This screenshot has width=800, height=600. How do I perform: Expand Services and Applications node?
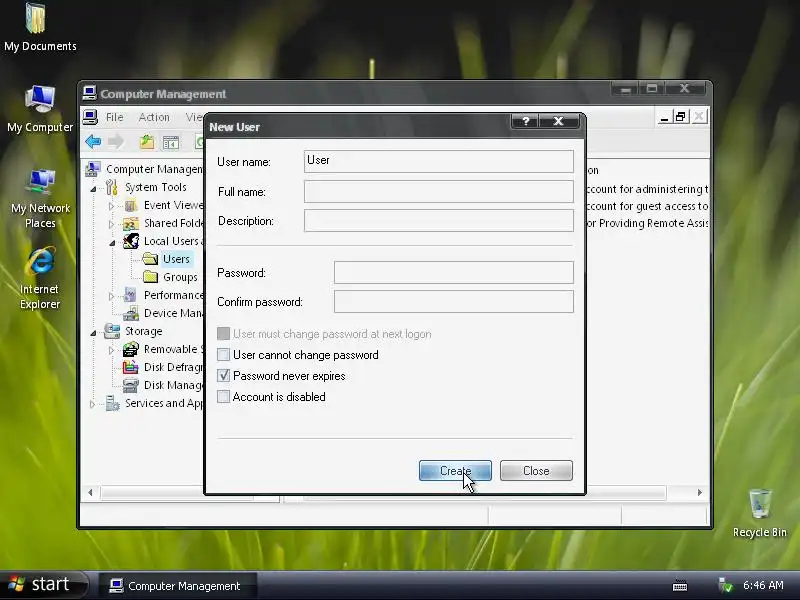[92, 404]
